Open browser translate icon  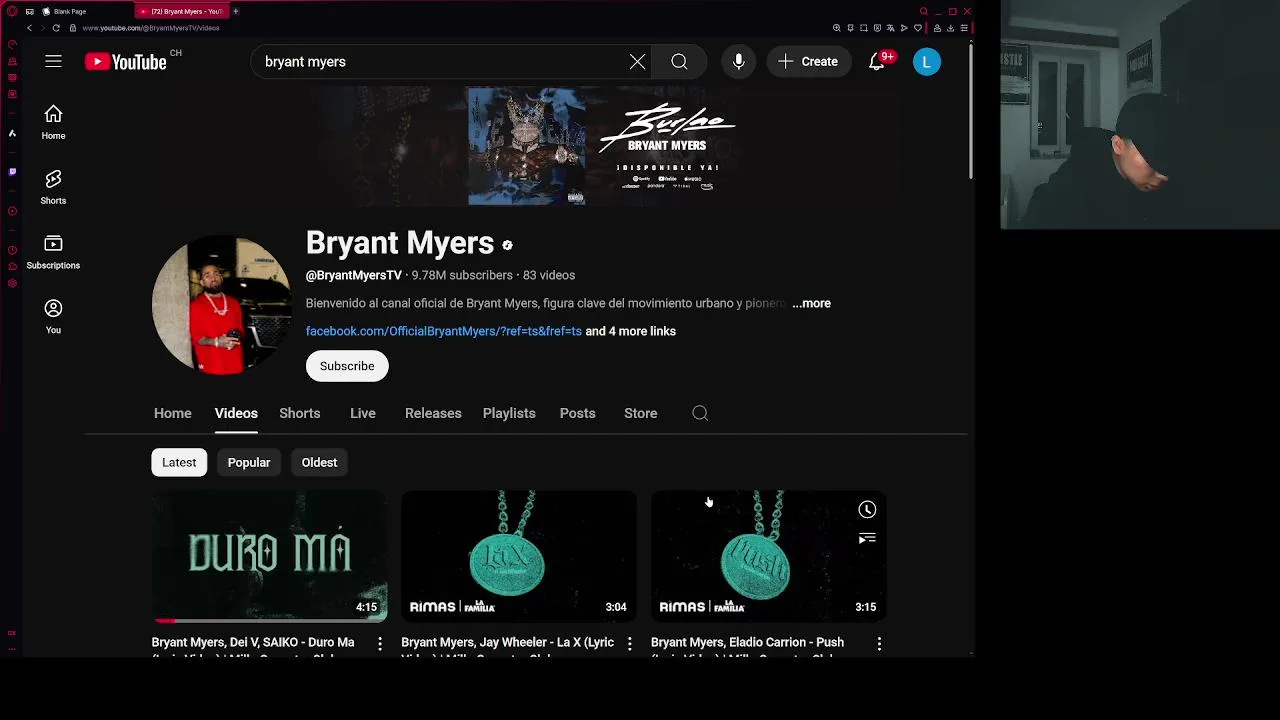click(x=891, y=28)
